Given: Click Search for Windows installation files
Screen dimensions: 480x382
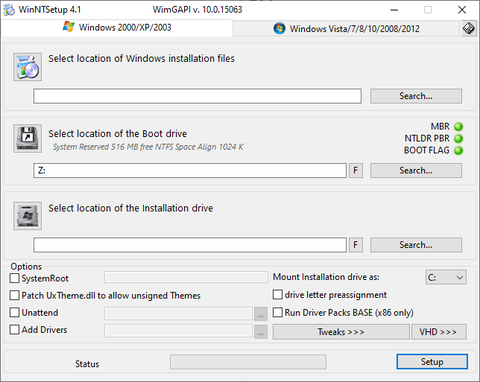Looking at the screenshot, I should (416, 96).
